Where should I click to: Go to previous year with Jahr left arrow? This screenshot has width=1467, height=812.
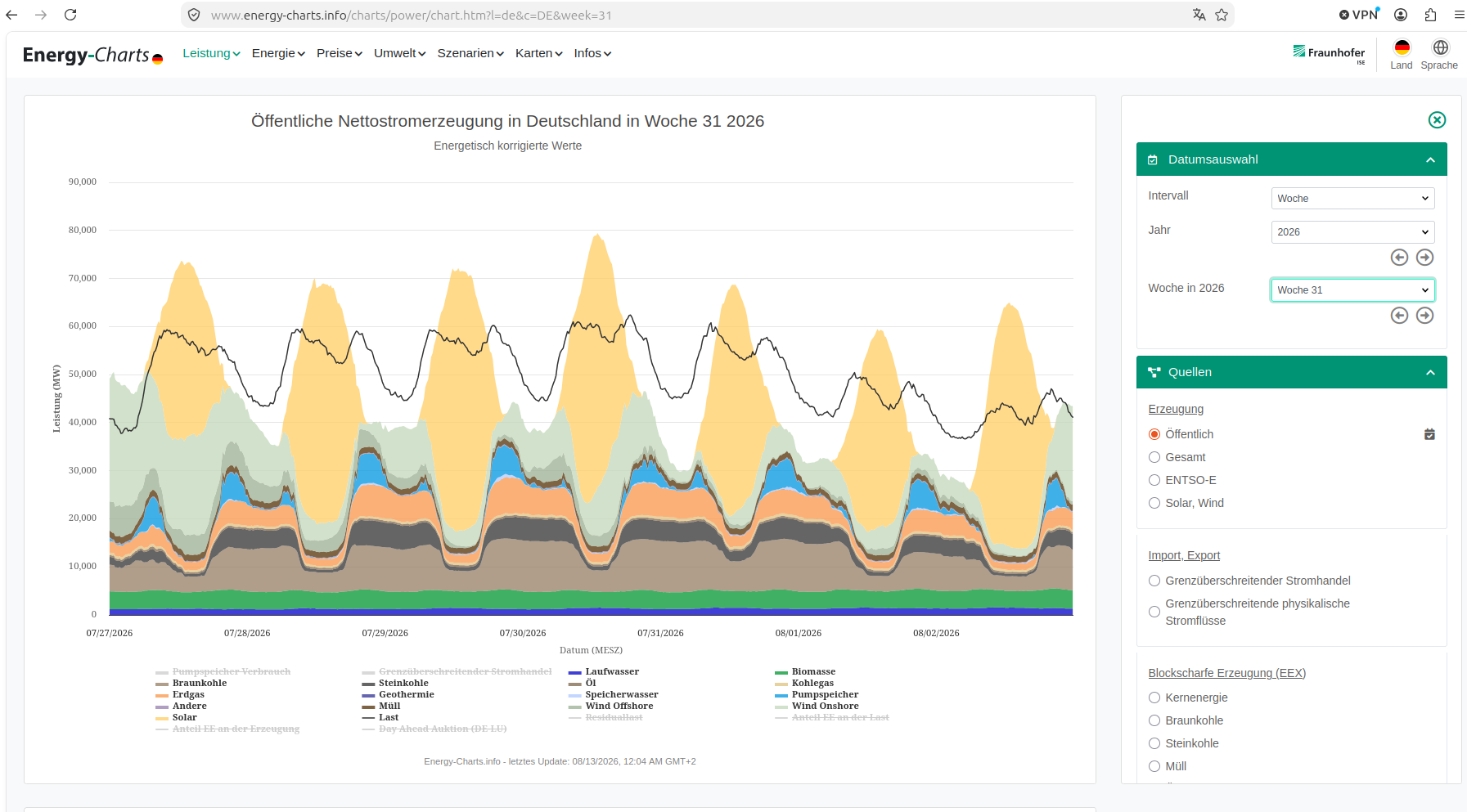tap(1400, 258)
